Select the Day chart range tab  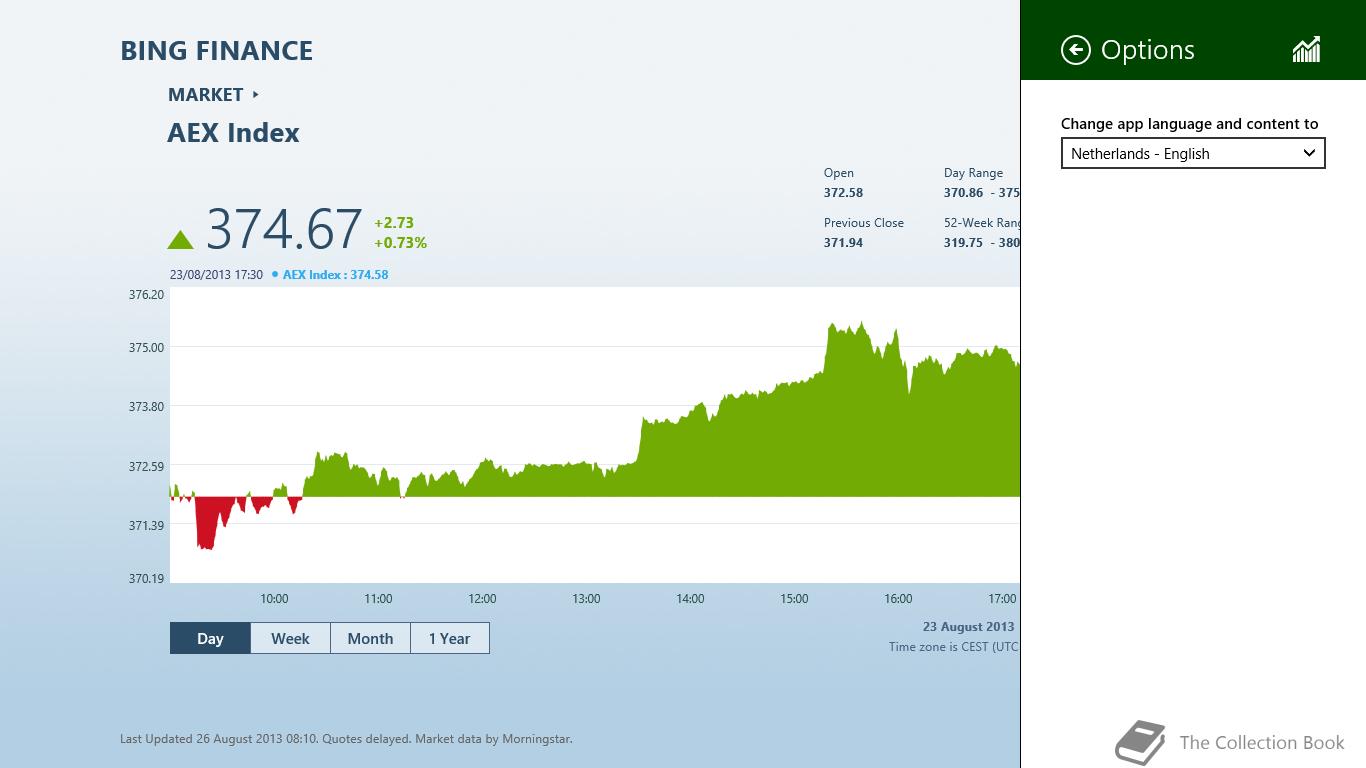[x=210, y=638]
